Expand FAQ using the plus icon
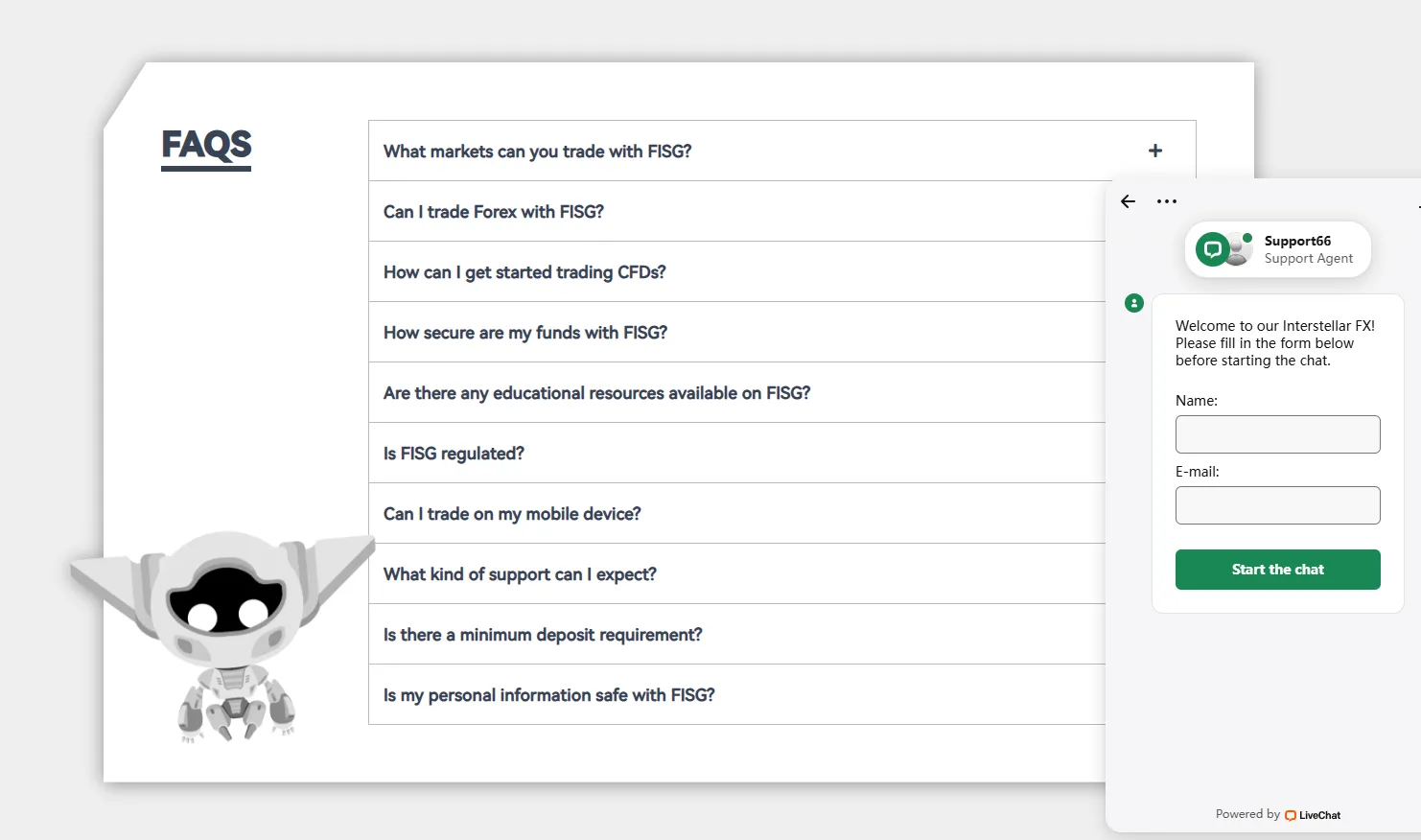1421x840 pixels. pos(1155,151)
